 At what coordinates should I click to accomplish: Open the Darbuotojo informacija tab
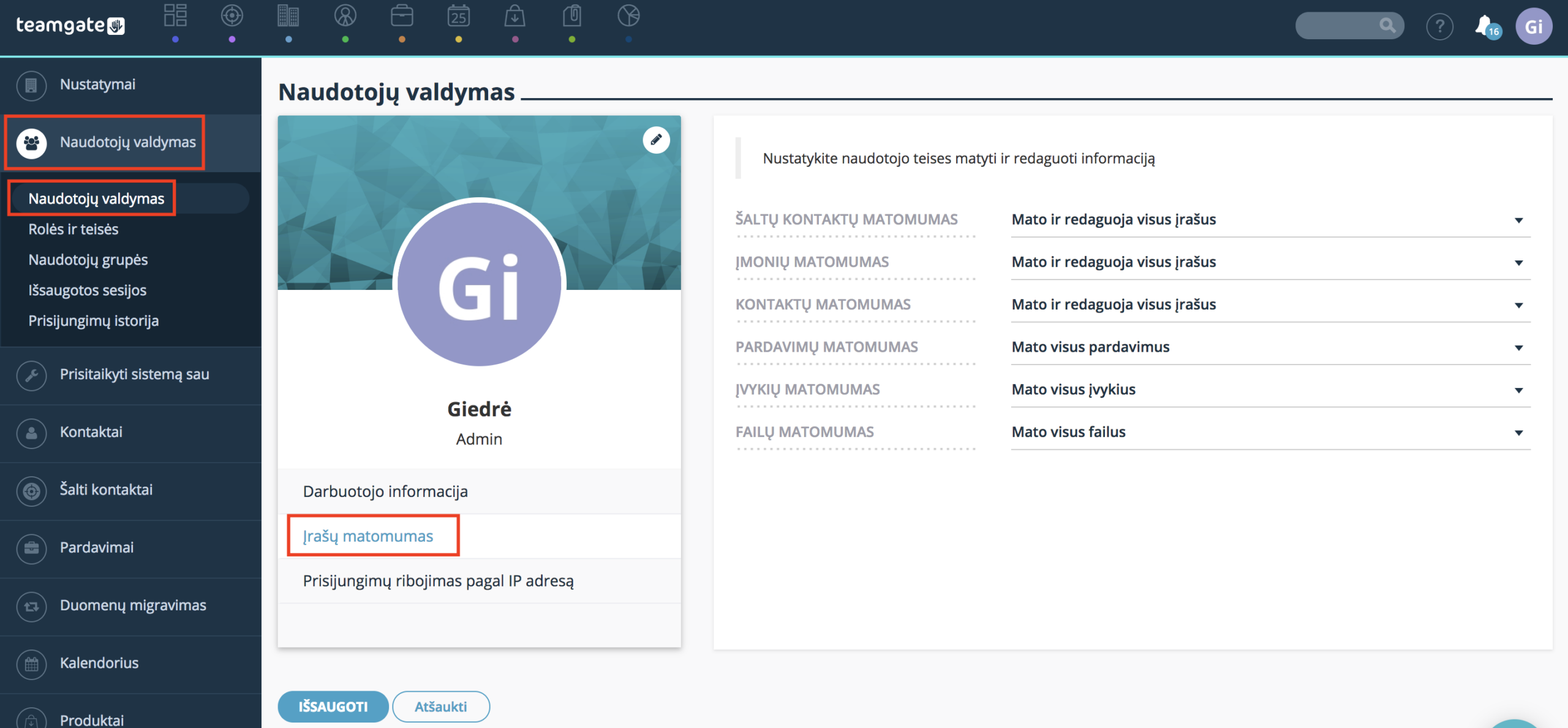coord(479,491)
